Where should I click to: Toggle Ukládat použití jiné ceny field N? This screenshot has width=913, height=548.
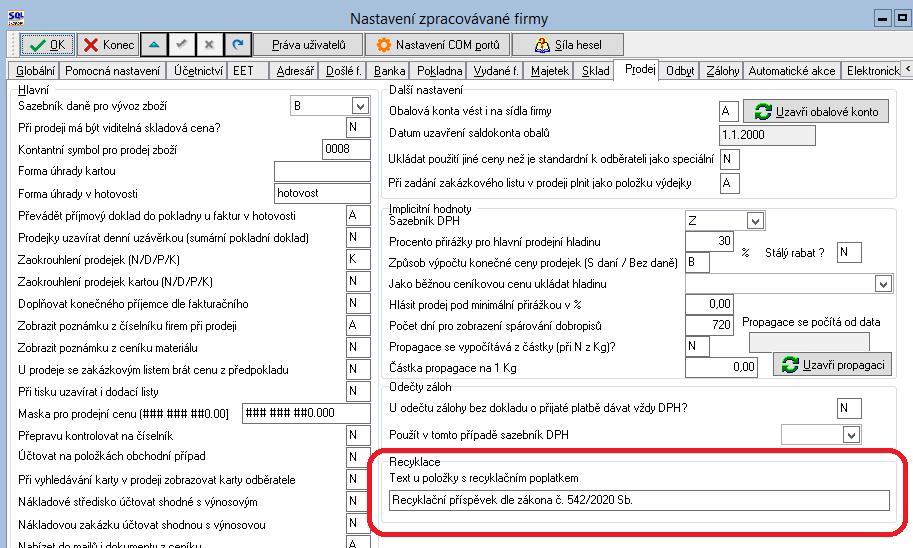(x=730, y=159)
